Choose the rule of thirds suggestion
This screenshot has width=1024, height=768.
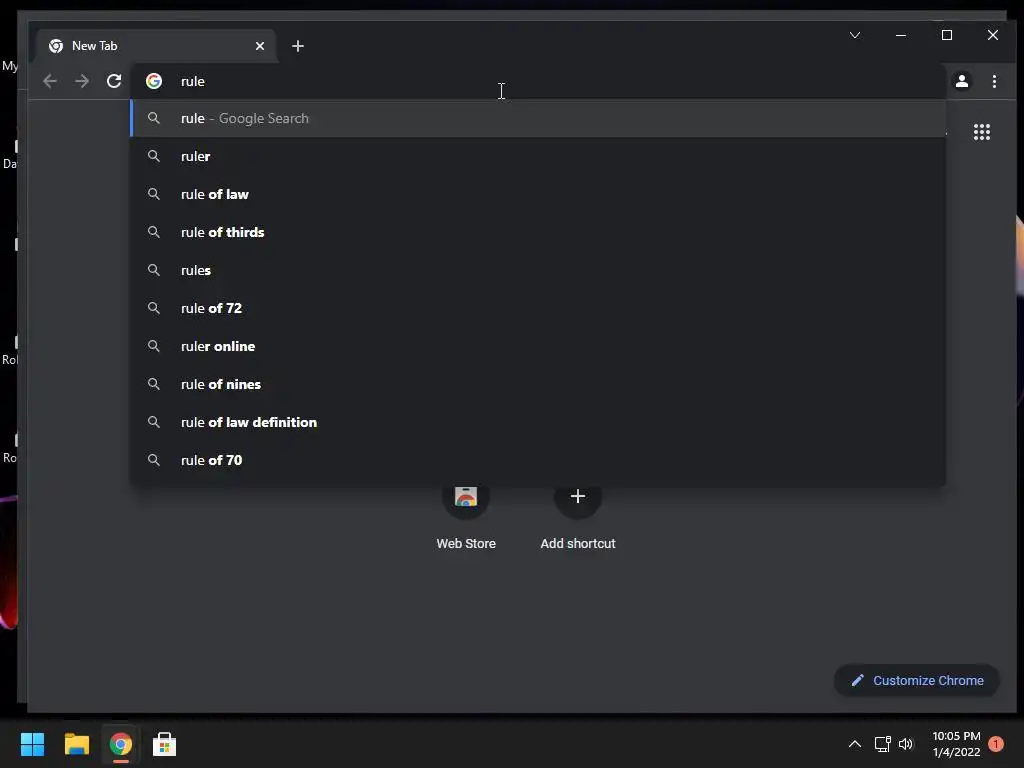click(x=538, y=232)
